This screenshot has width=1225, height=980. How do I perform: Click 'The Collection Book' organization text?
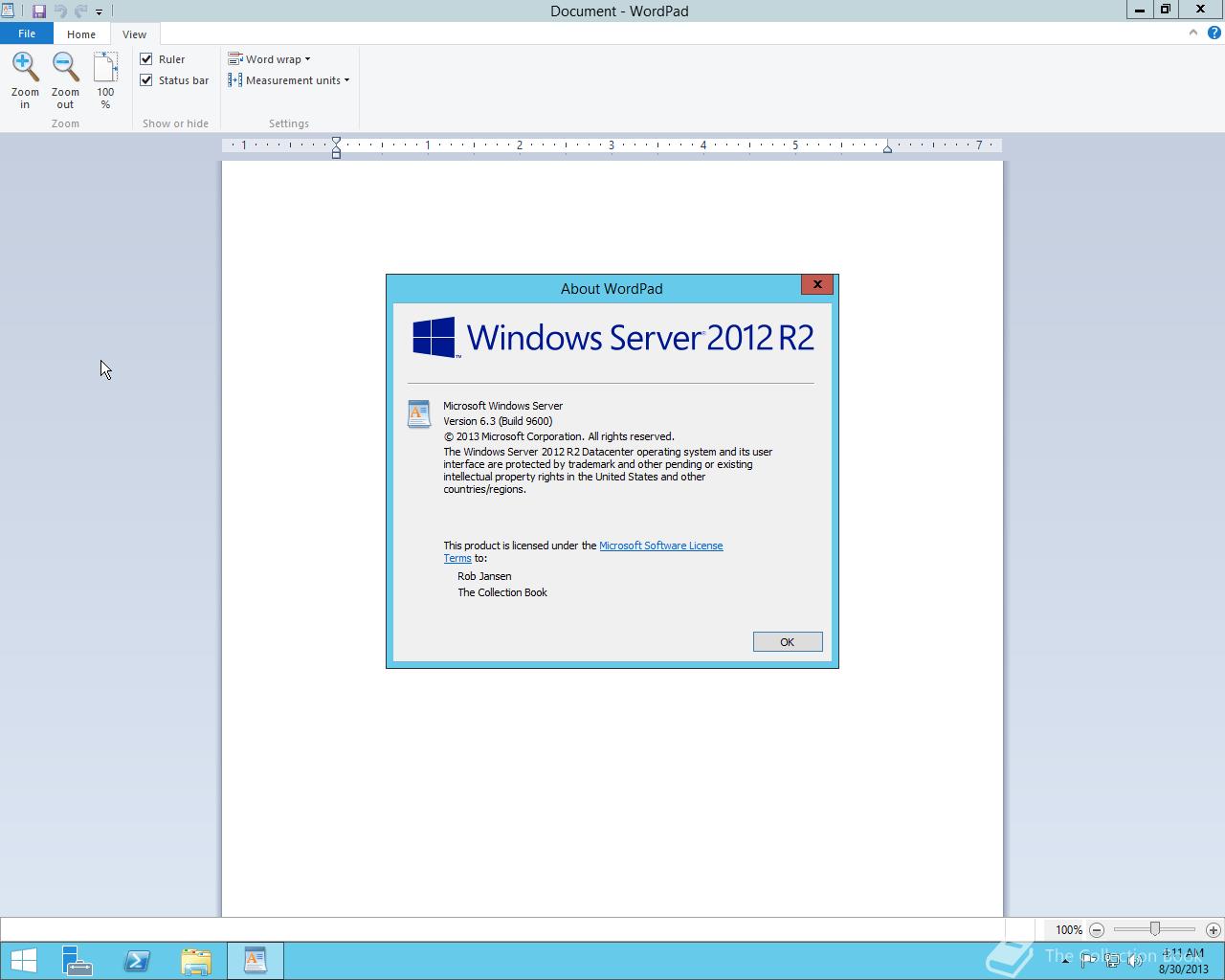tap(502, 592)
